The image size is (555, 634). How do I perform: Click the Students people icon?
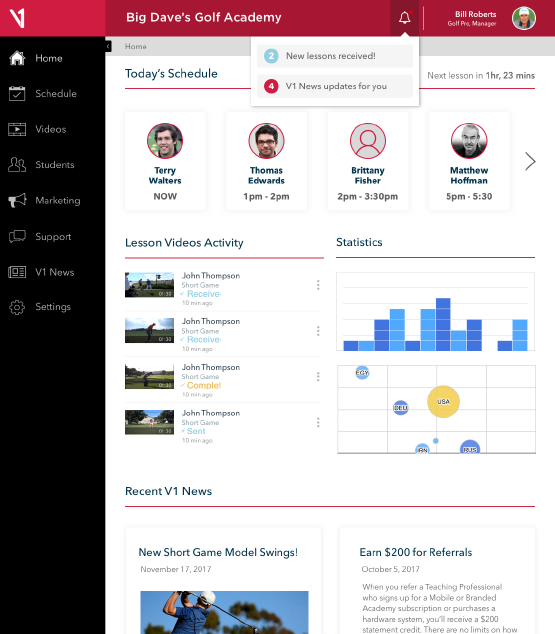(x=17, y=165)
